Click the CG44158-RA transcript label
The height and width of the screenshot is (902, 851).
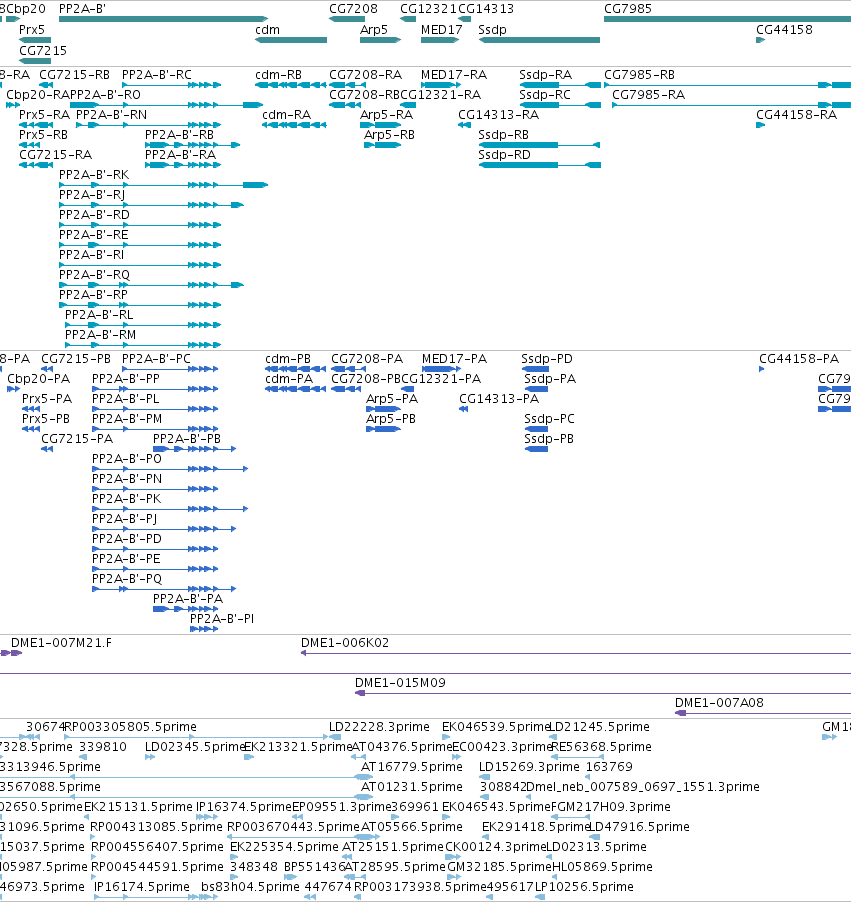(796, 114)
